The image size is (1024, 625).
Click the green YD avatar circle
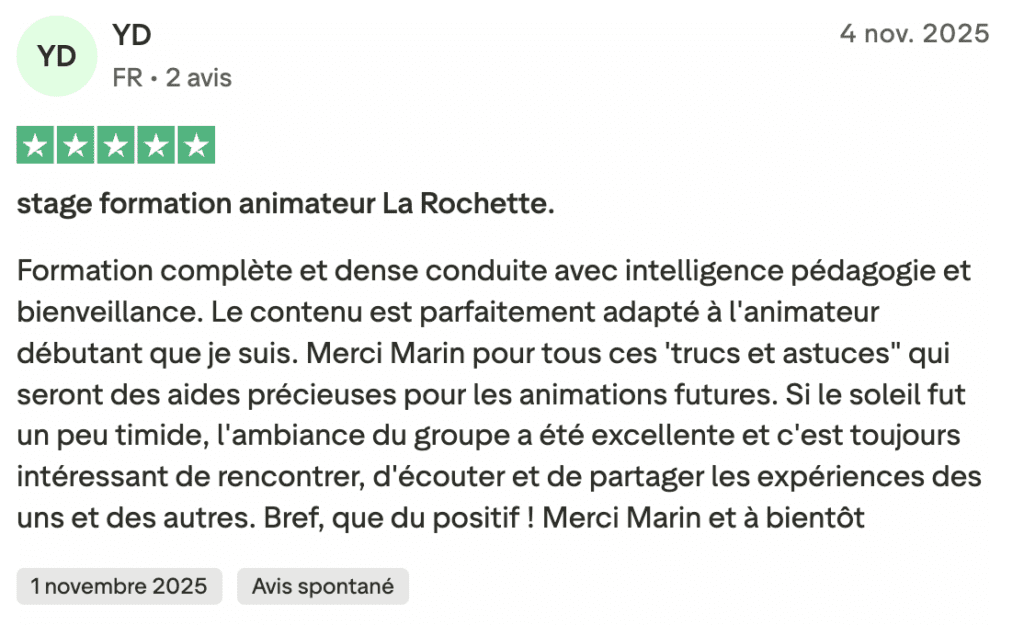click(57, 57)
